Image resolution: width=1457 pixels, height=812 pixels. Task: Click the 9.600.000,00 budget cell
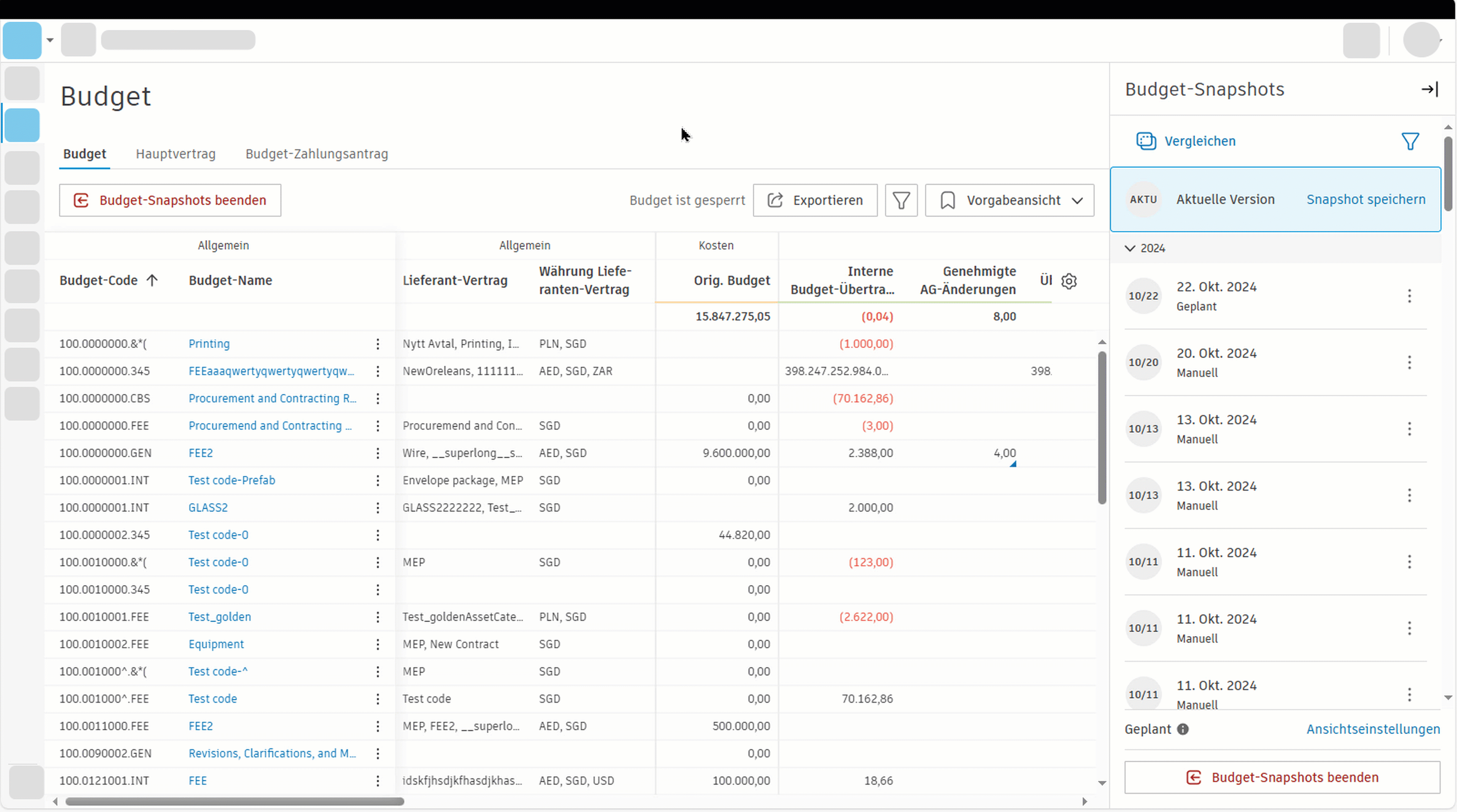click(x=736, y=453)
